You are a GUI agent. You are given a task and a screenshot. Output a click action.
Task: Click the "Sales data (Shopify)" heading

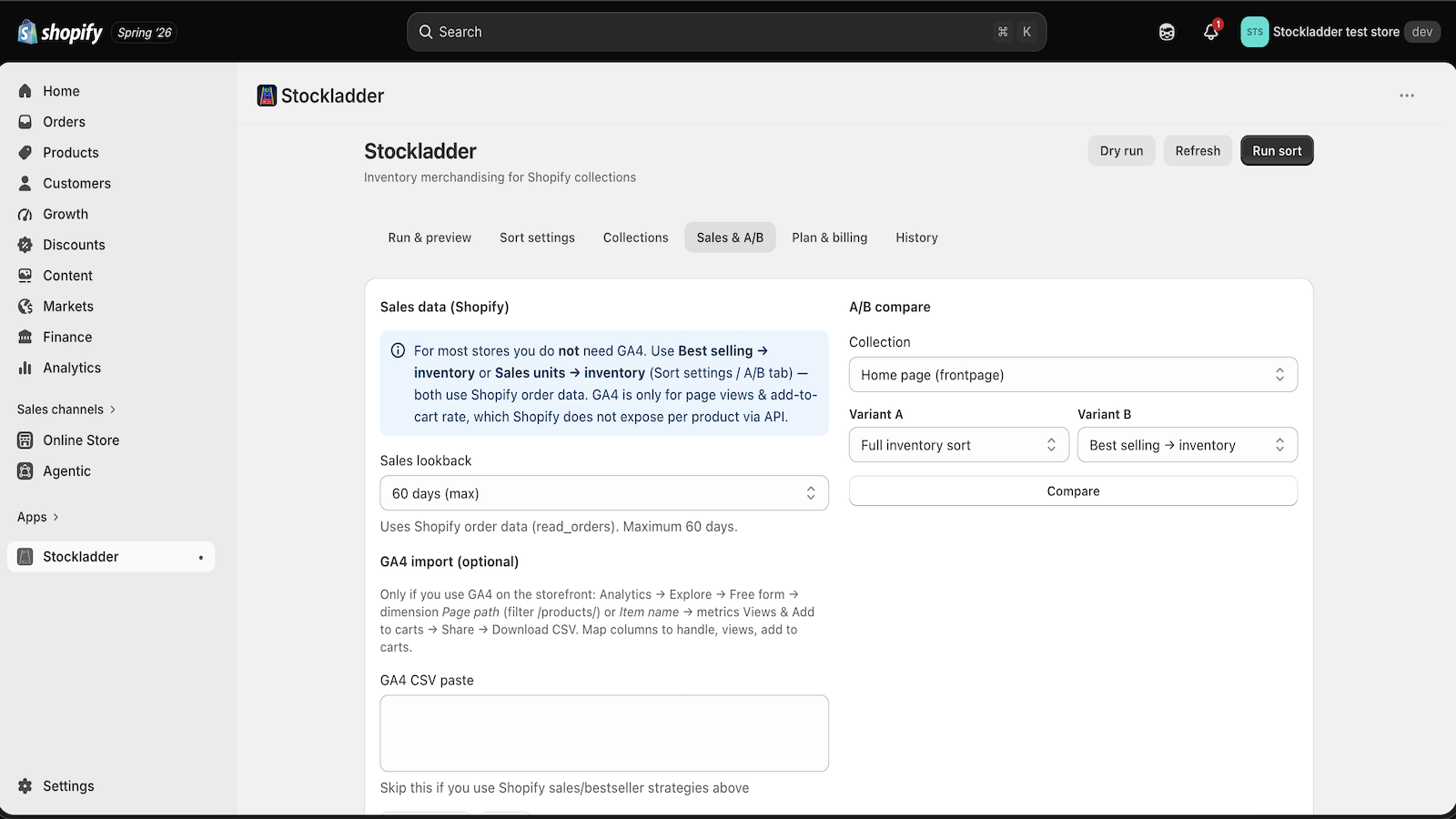click(x=445, y=307)
